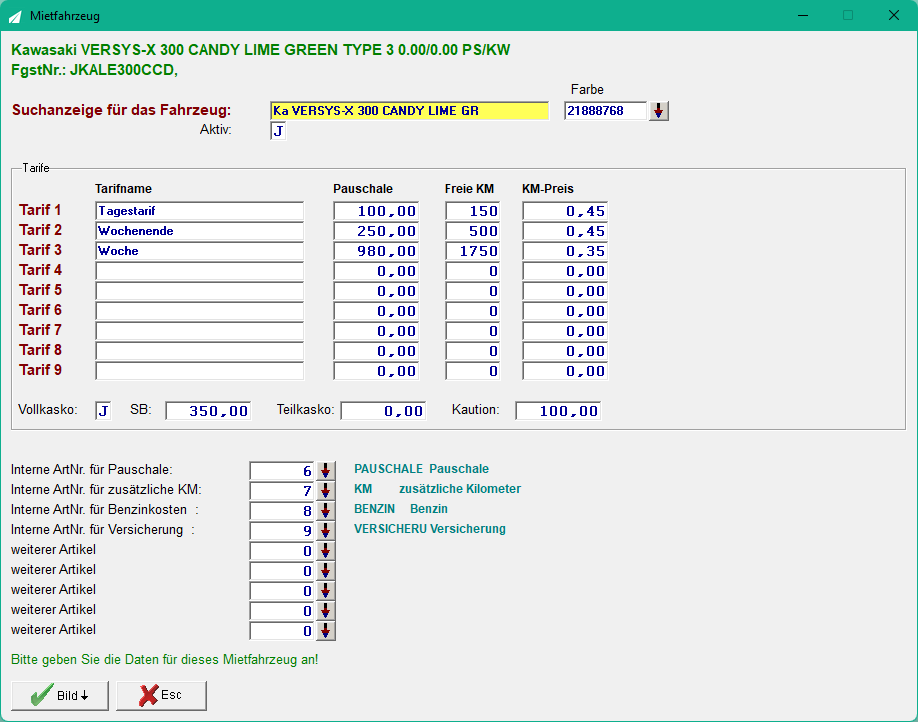Click ArtNr. für Pauschale number field

[x=282, y=471]
